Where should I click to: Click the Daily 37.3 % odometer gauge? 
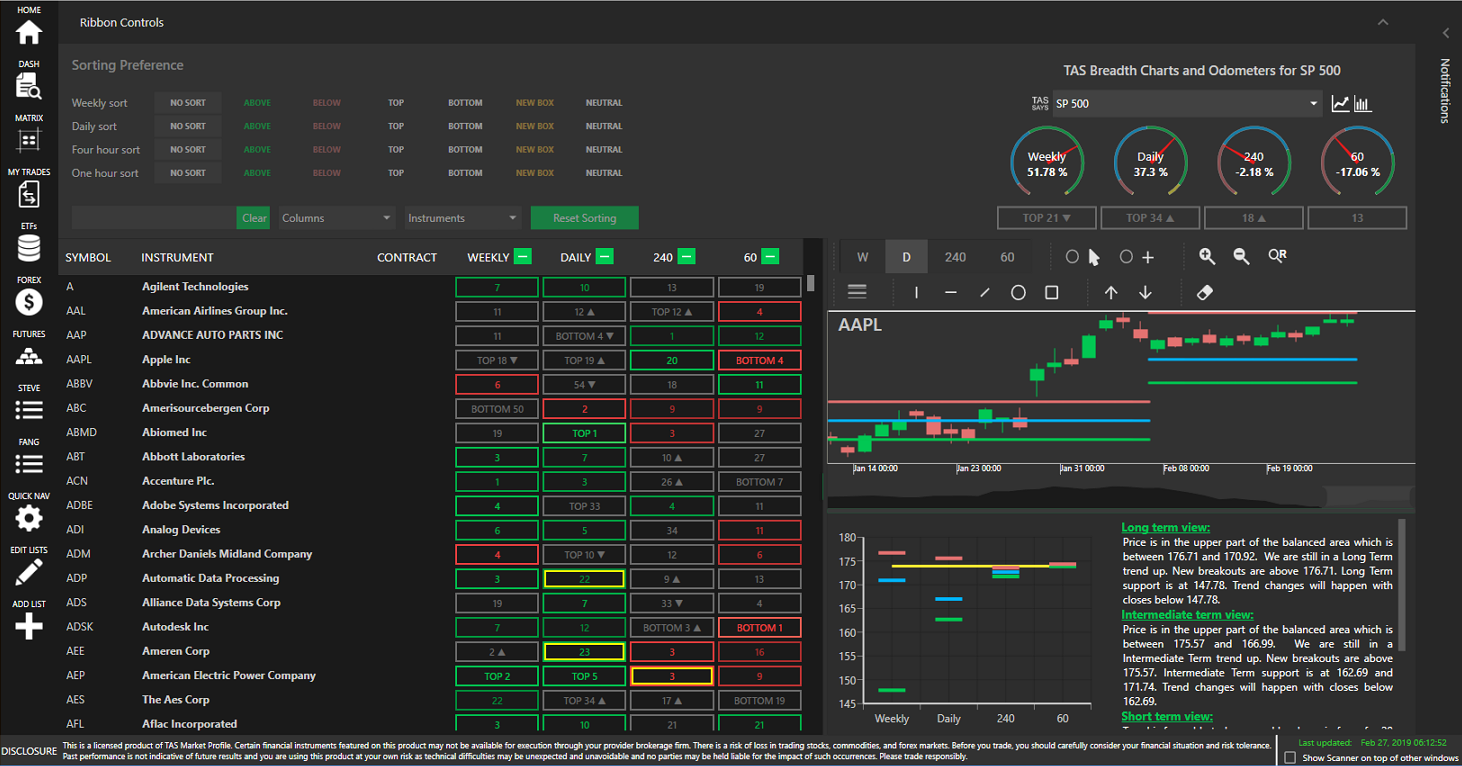[x=1150, y=163]
